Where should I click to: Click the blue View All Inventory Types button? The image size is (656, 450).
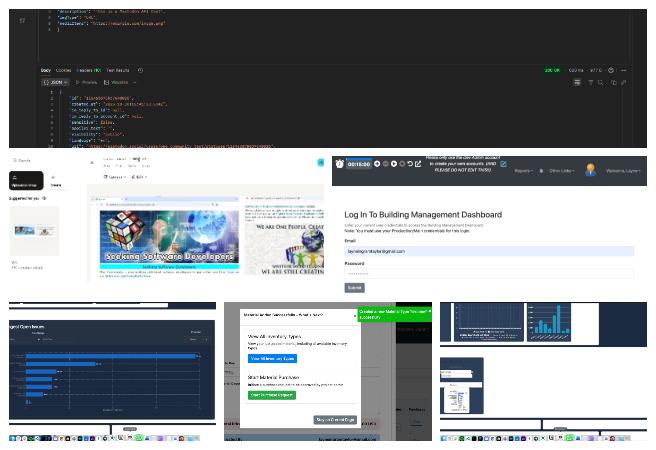[x=273, y=357]
